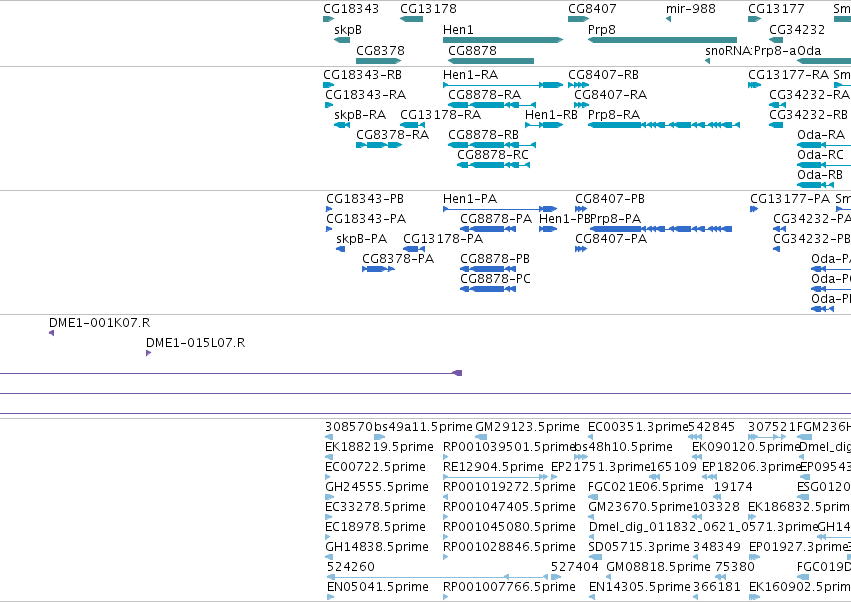Click EST RE12904.5prime

(x=496, y=477)
